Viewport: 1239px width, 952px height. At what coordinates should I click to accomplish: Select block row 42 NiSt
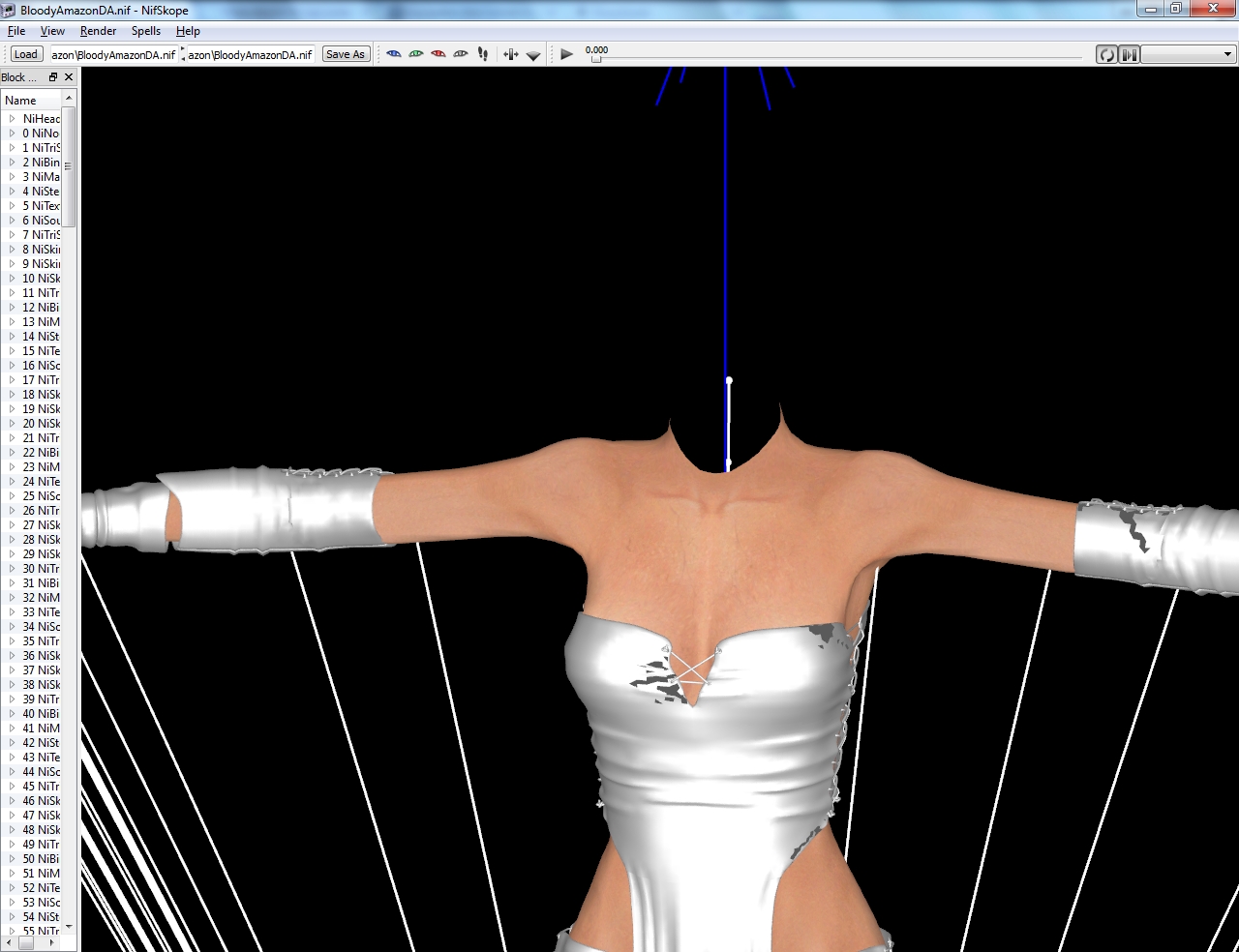[32, 743]
